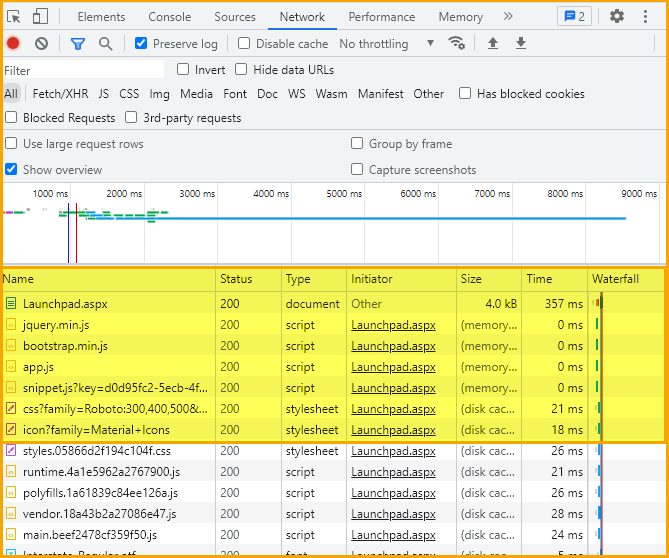Viewport: 669px width, 558px height.
Task: Toggle the device toolbar icon
Action: click(40, 17)
